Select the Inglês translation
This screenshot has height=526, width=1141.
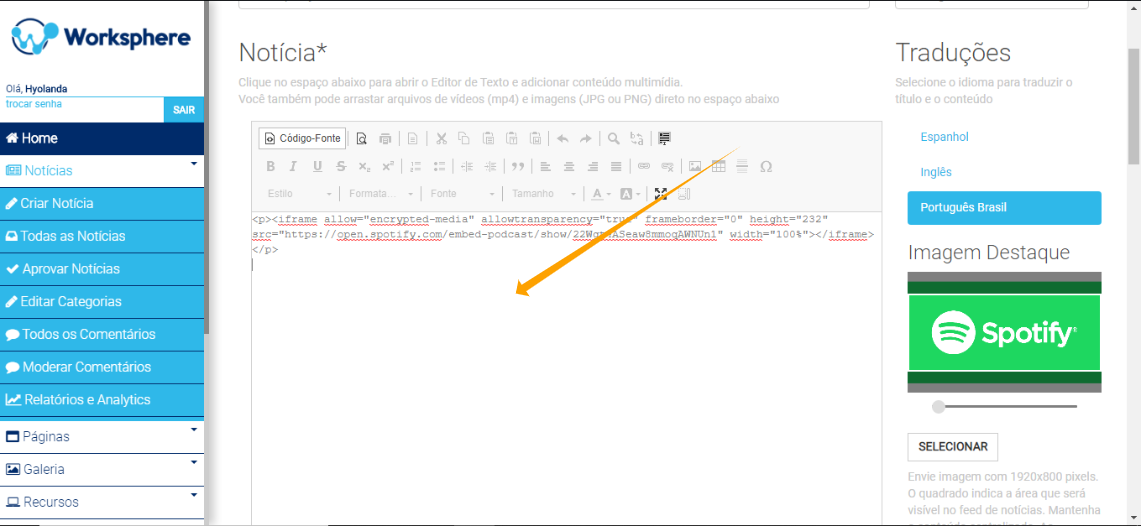click(x=936, y=172)
